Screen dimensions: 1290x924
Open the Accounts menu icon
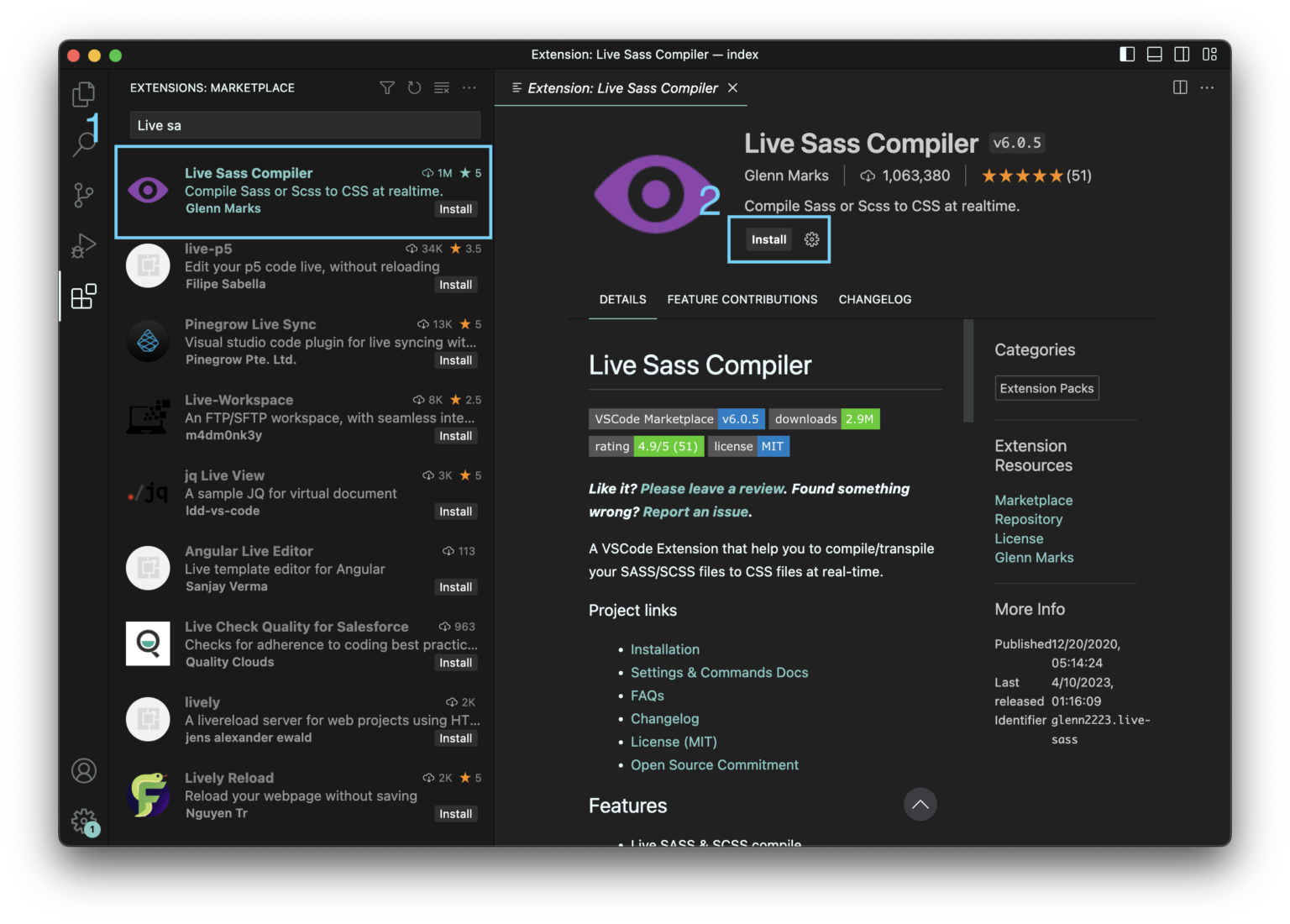(84, 770)
